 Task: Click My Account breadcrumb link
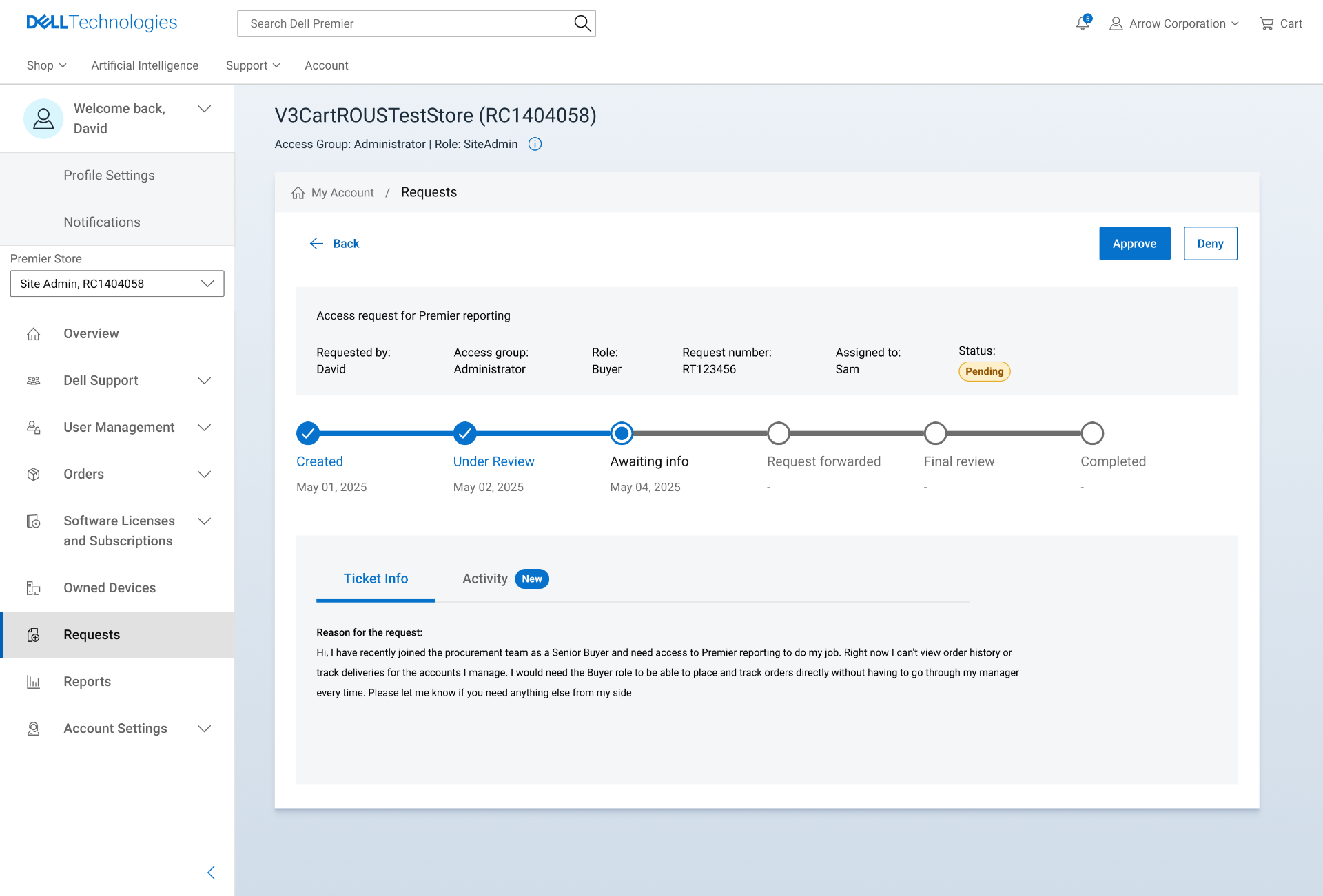tap(342, 193)
